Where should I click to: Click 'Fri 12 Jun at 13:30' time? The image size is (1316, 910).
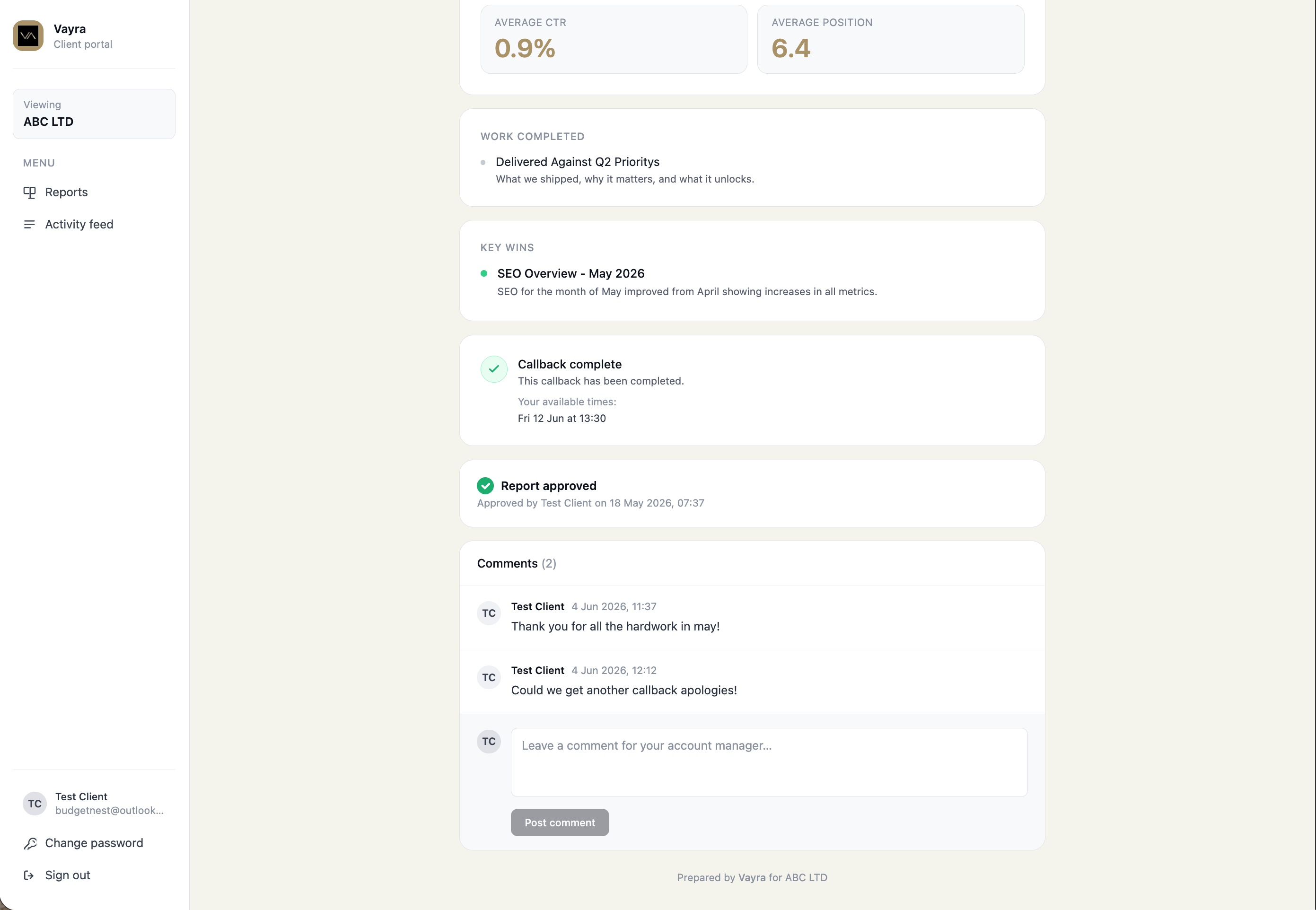pos(561,419)
